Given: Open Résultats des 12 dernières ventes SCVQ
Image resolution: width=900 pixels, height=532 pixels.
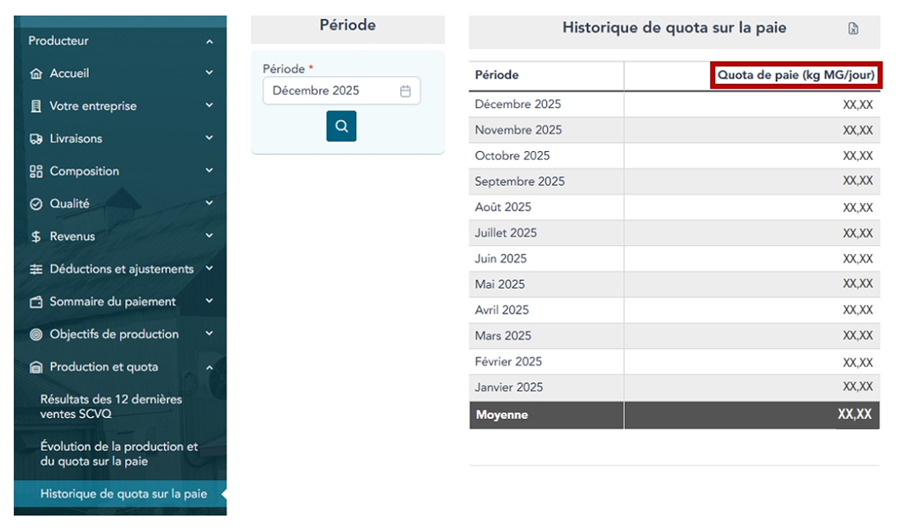Looking at the screenshot, I should point(111,406).
